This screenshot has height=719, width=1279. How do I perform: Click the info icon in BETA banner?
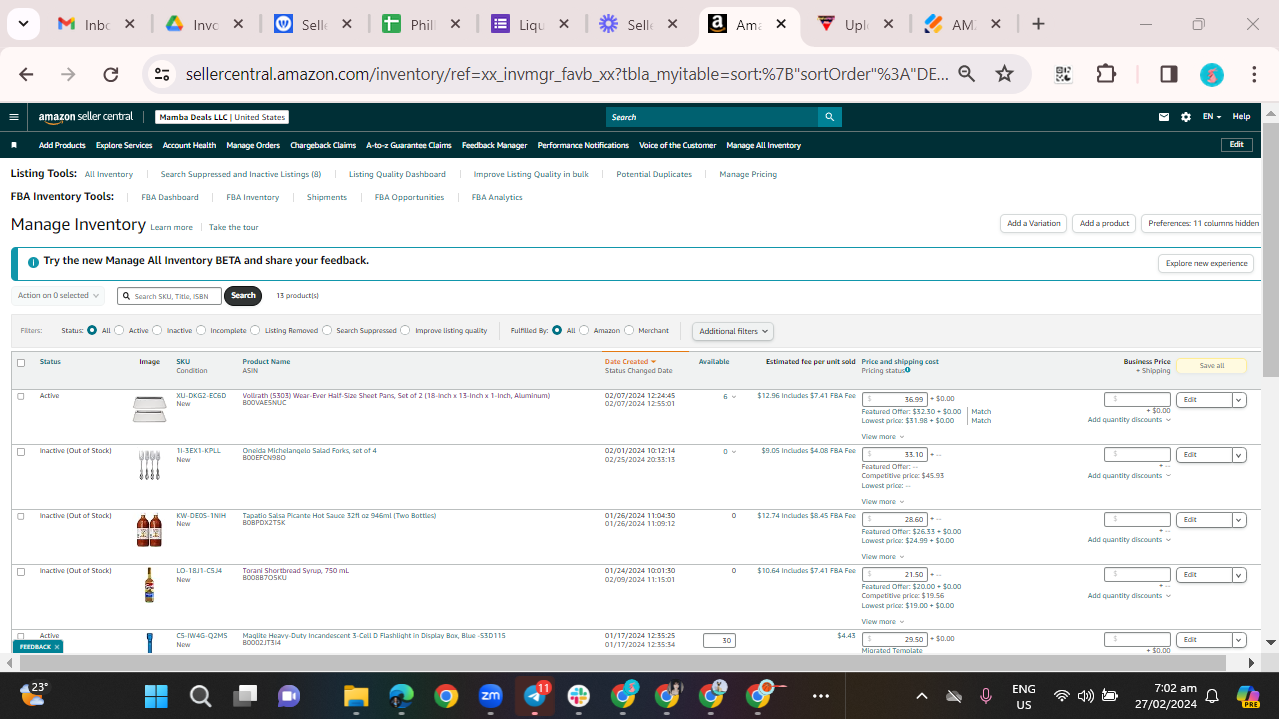(34, 262)
